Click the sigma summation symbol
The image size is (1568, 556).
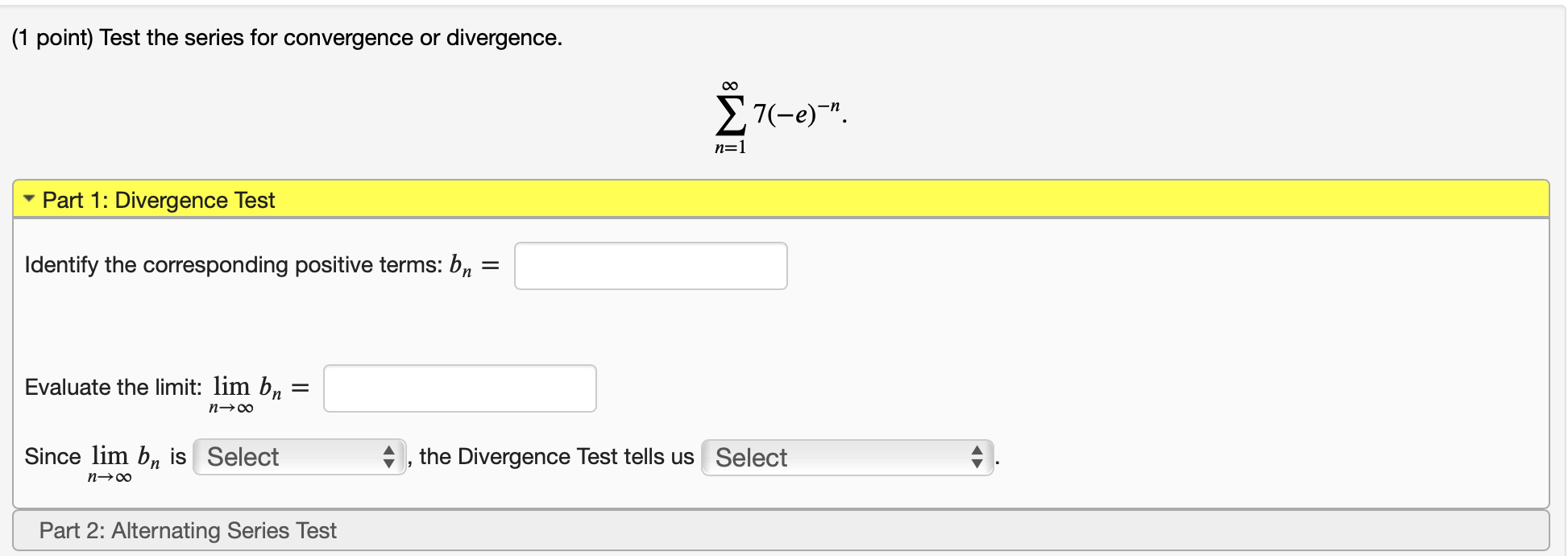pos(730,118)
